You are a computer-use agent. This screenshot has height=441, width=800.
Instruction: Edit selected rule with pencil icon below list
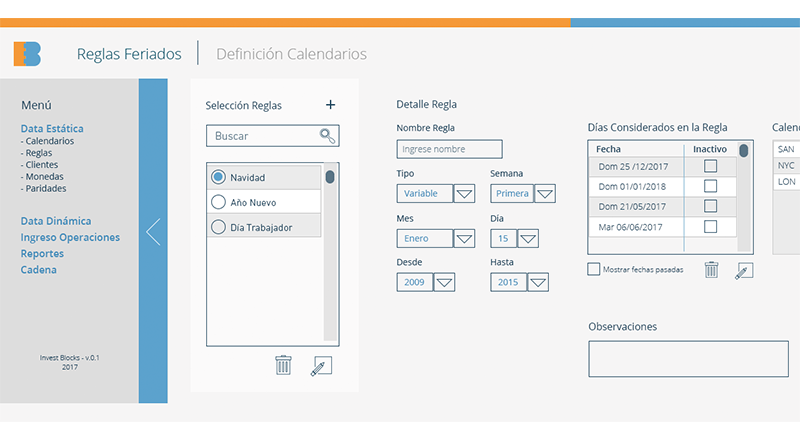(320, 365)
